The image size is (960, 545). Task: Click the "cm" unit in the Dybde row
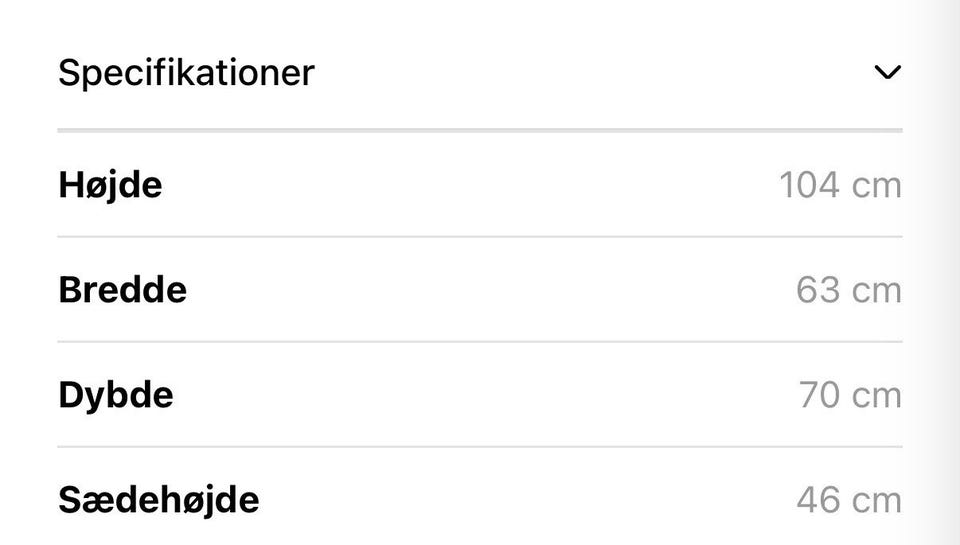pyautogui.click(x=877, y=395)
